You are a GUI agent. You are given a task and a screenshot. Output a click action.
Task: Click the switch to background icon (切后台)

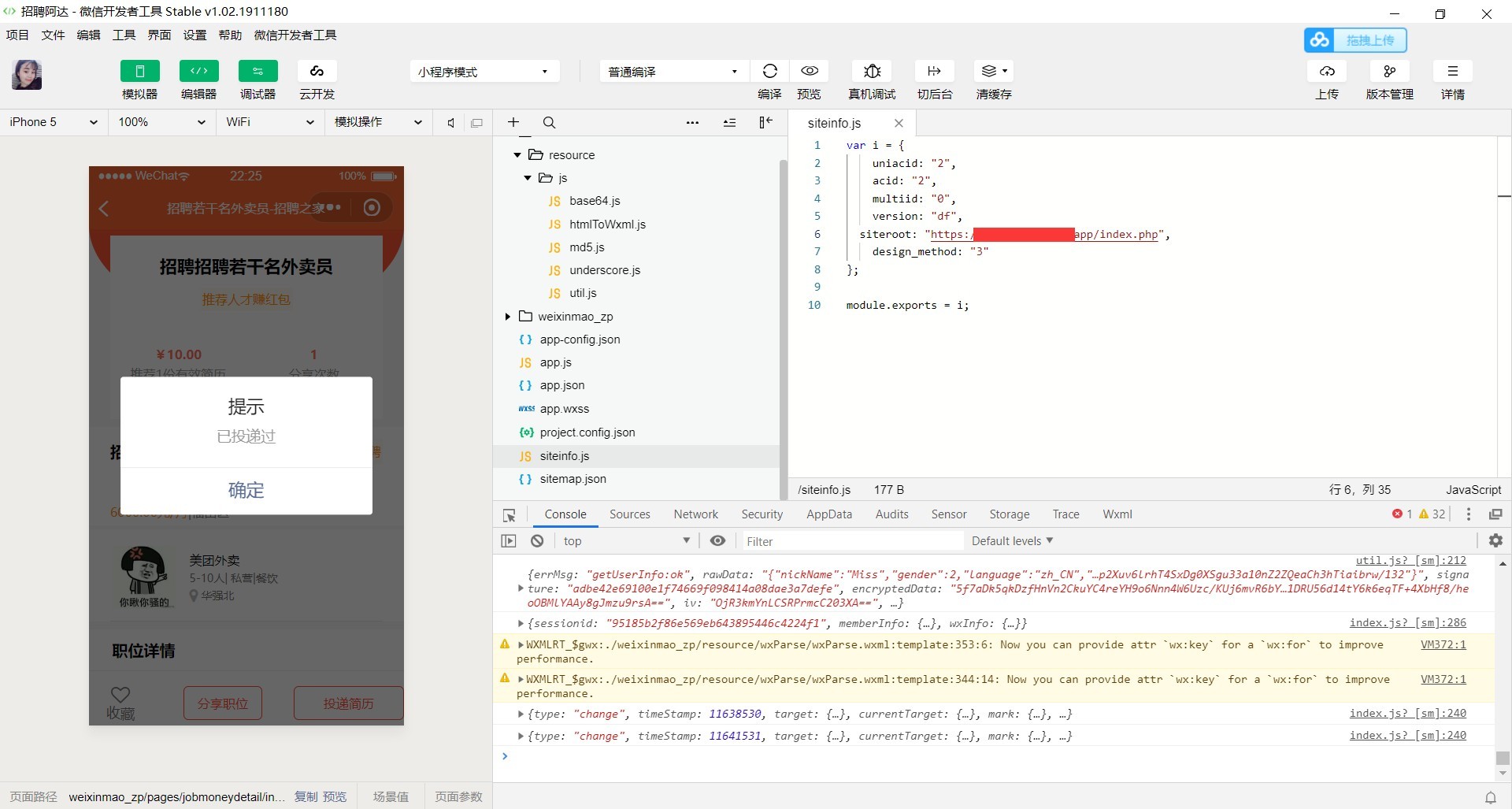tap(935, 71)
